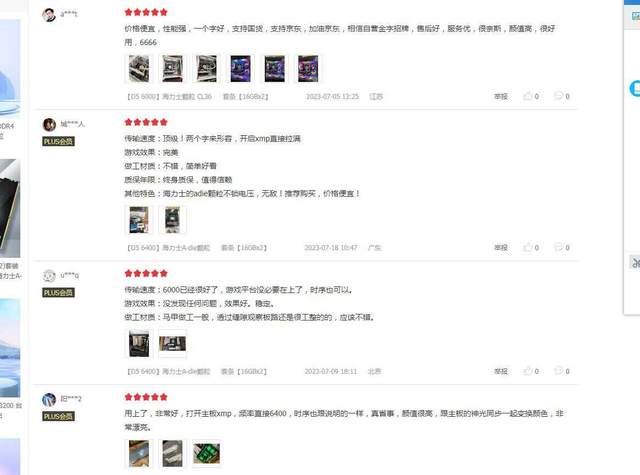Open second photo in the 2023-07-18 review
This screenshot has height=475, width=640.
point(172,220)
